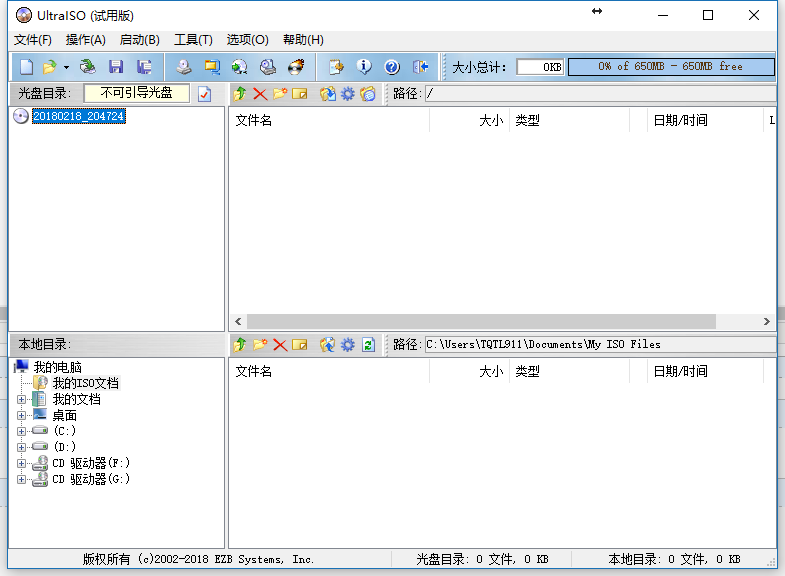Open the 工具(T) menu
This screenshot has height=576, width=785.
[x=193, y=40]
